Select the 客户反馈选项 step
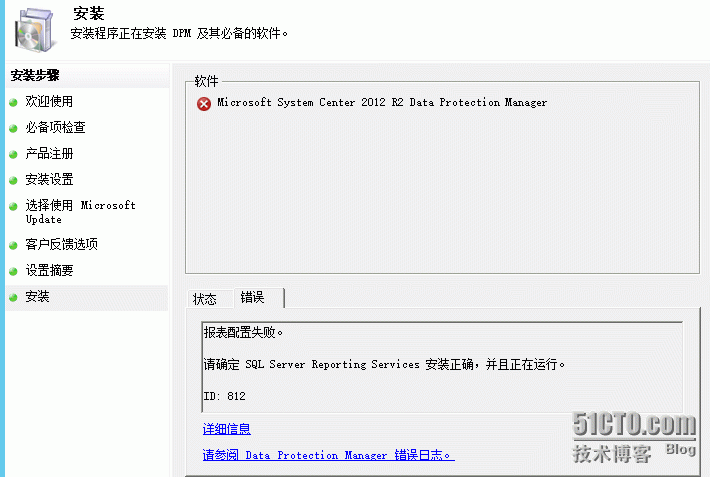This screenshot has height=477, width=710. click(x=61, y=245)
